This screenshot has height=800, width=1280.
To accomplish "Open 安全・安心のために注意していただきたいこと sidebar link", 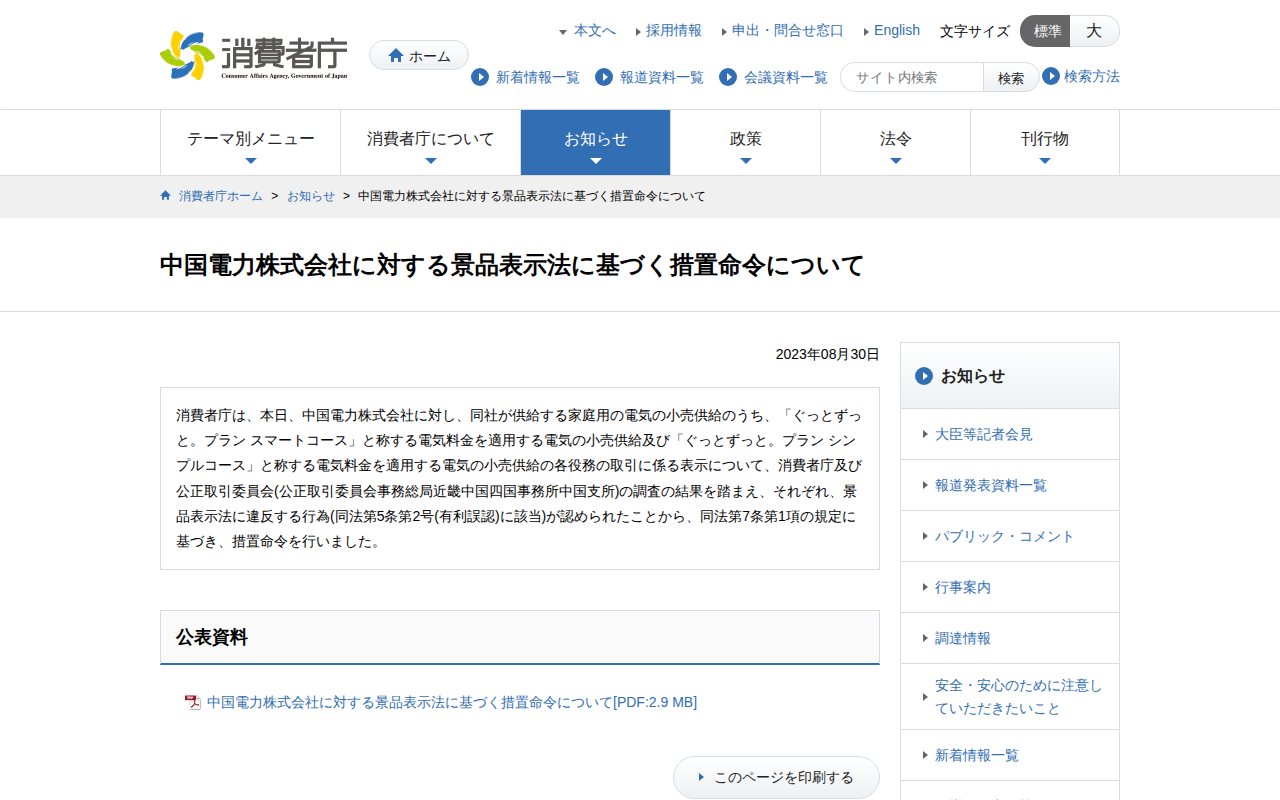I will 1010,697.
